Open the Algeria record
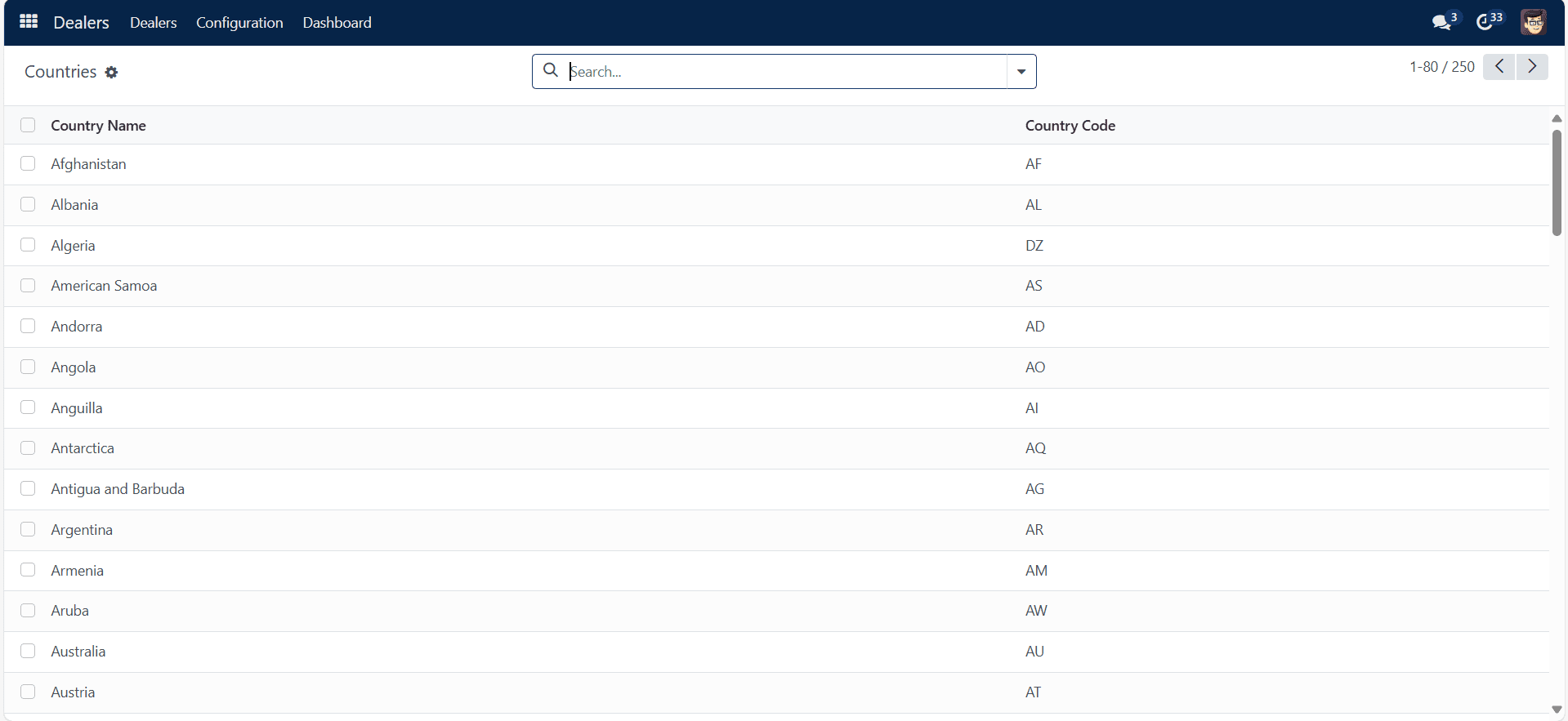 click(73, 246)
